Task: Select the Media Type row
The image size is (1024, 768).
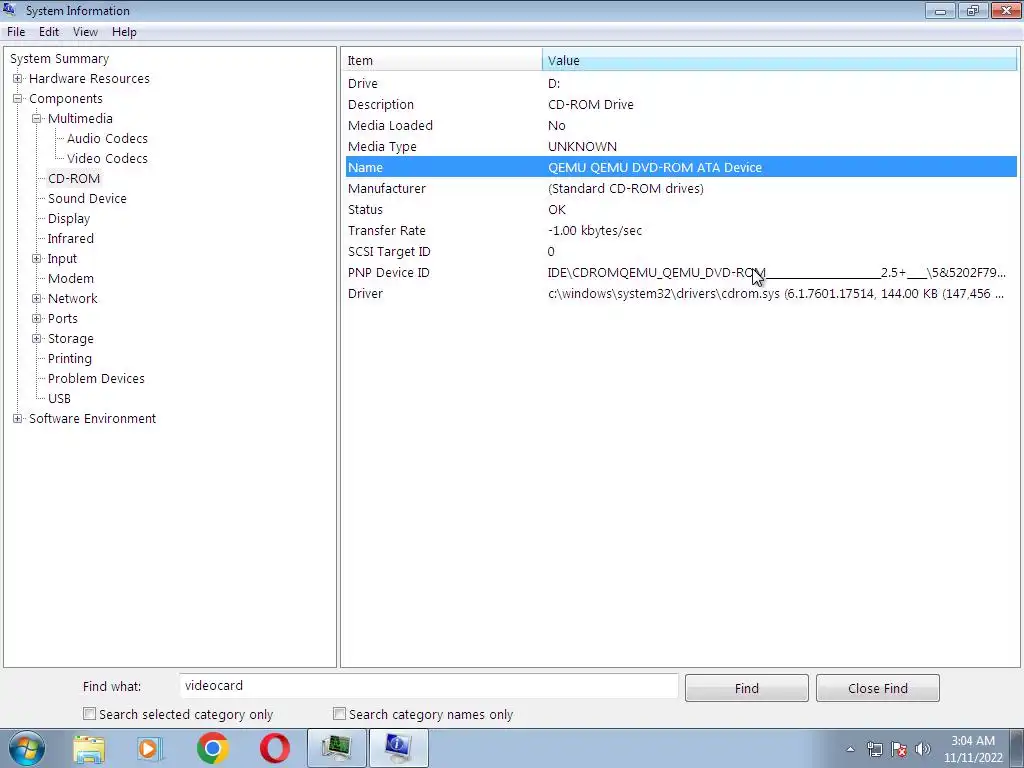Action: point(681,146)
